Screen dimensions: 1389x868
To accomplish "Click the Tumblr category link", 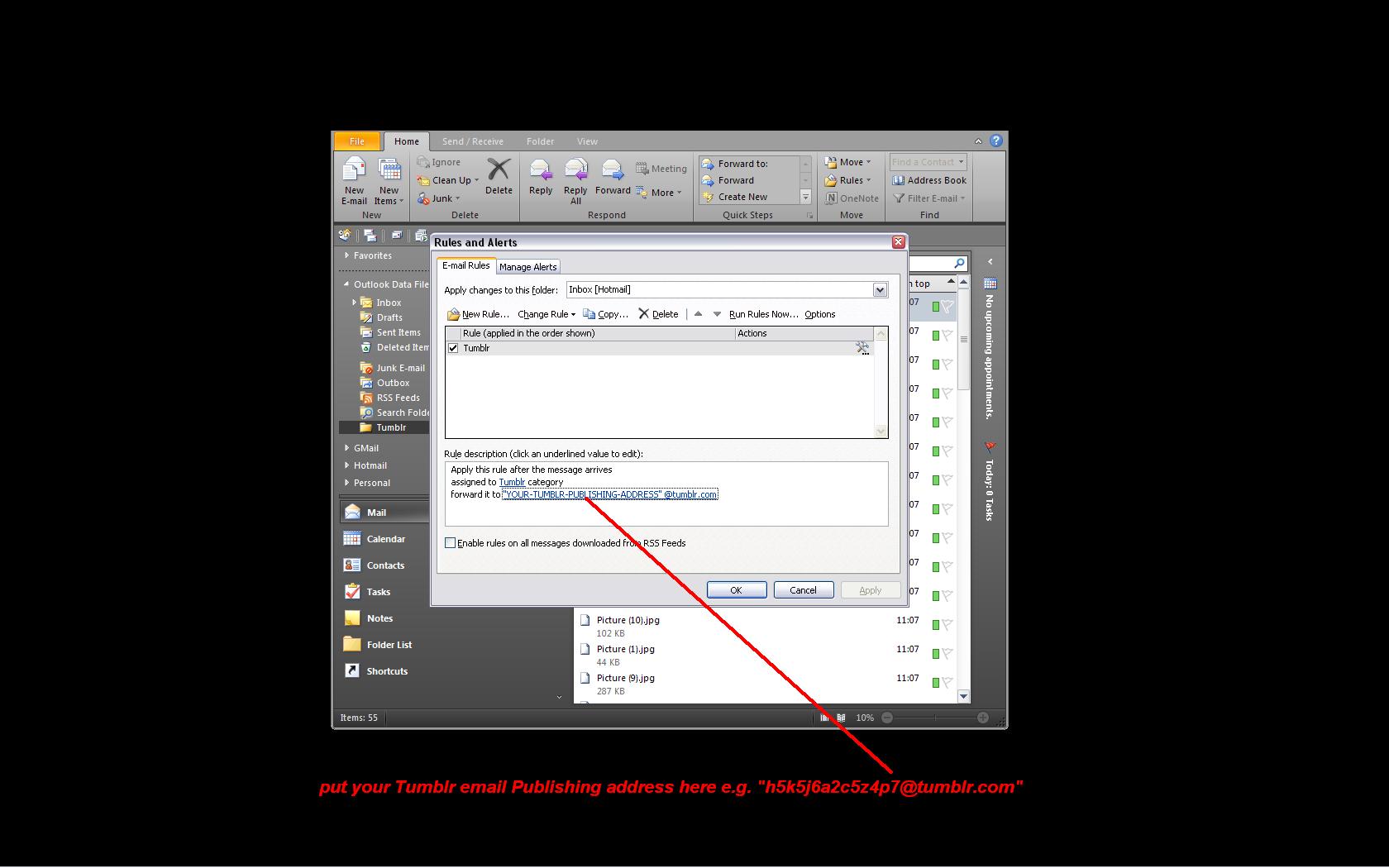I will 512,482.
